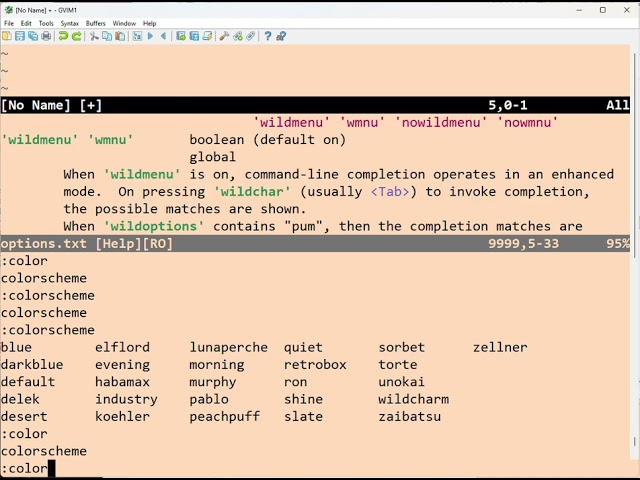Click the 'slate' colorscheme name

click(303, 417)
